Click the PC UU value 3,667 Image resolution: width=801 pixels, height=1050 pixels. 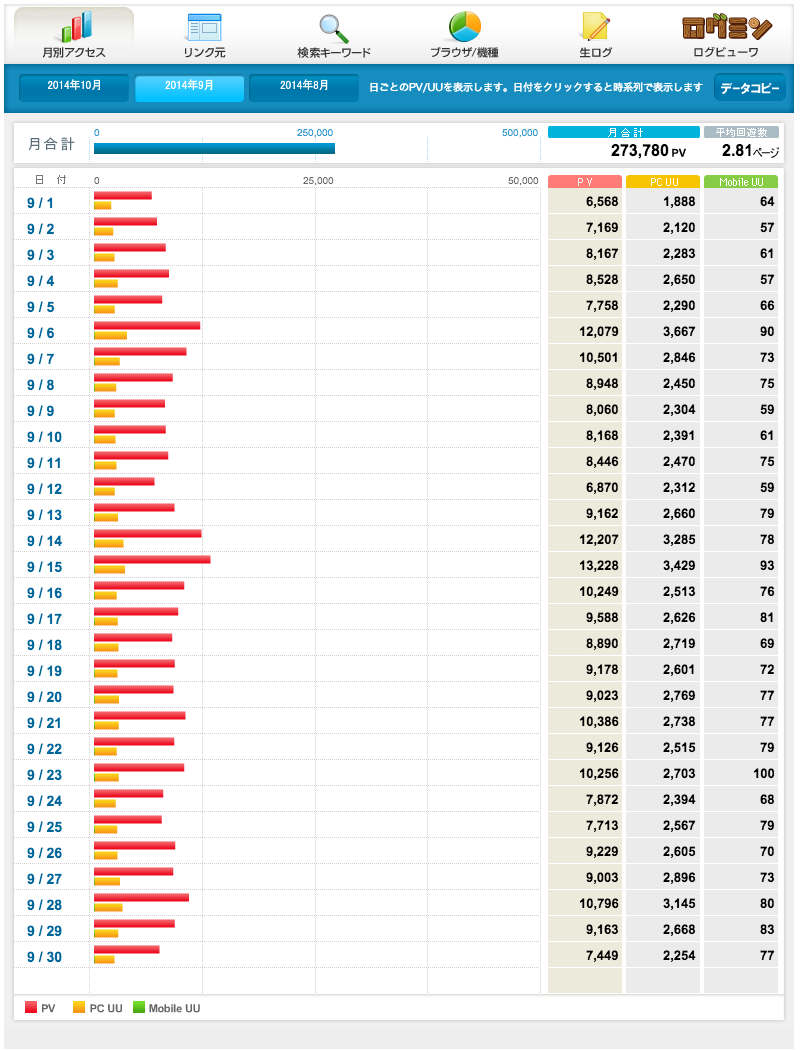pos(679,332)
